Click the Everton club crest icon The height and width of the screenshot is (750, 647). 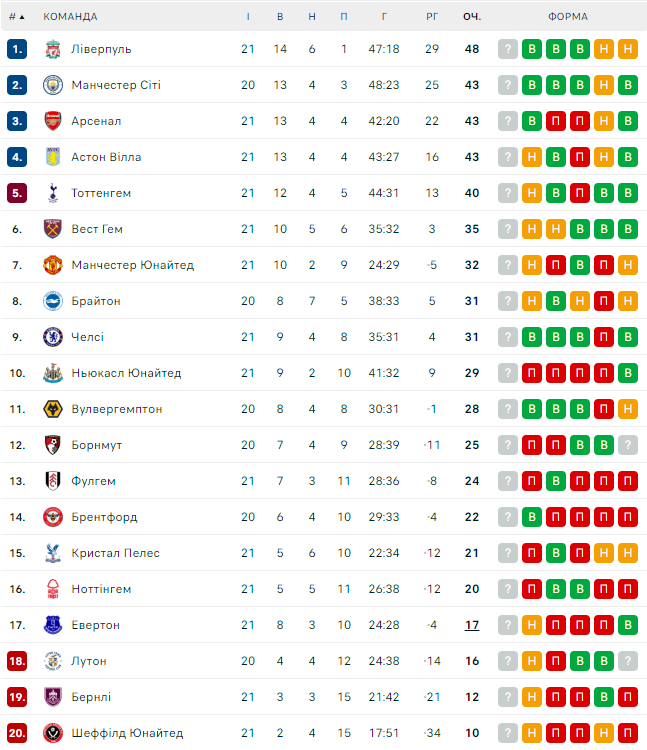(53, 625)
